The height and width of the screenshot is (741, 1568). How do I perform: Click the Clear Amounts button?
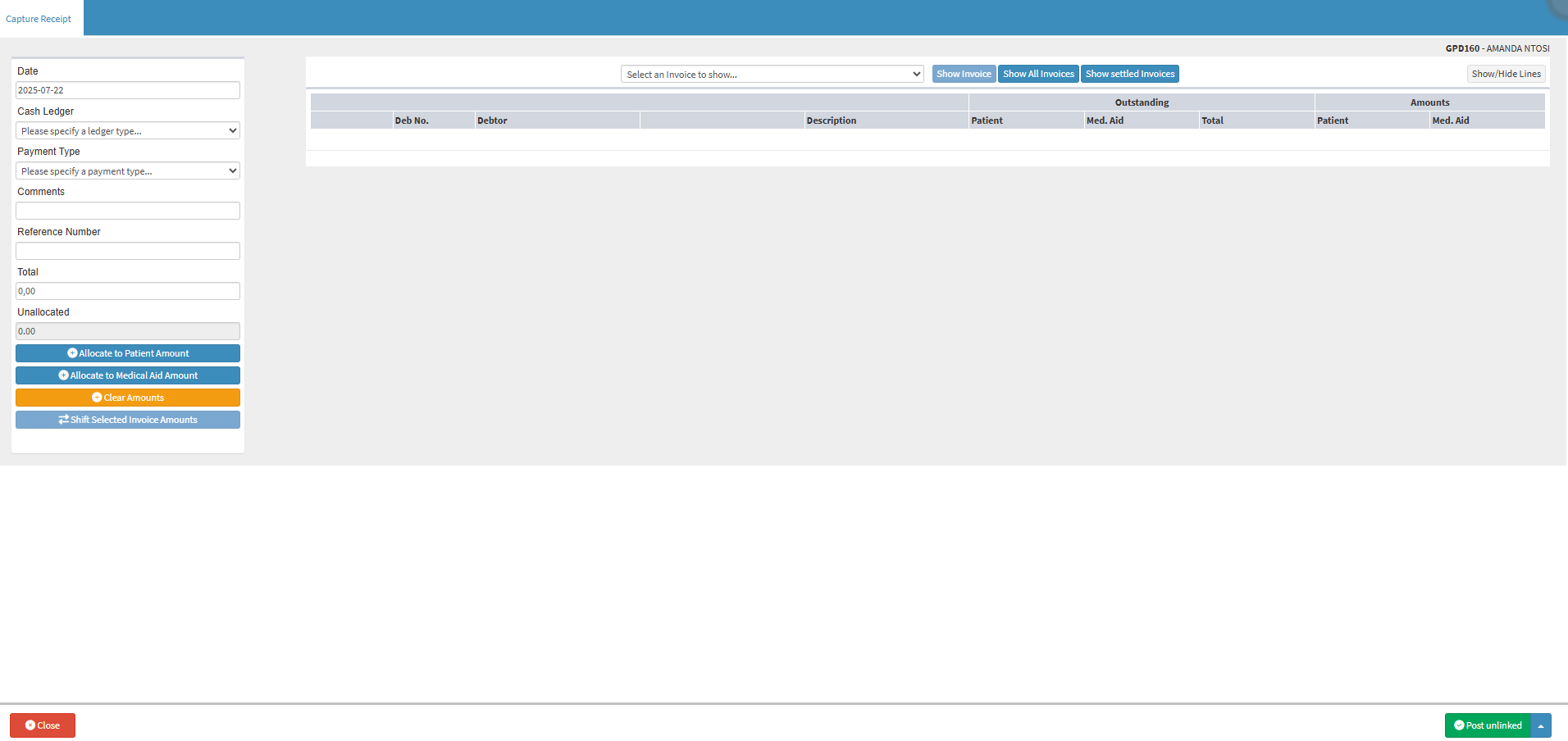(128, 398)
